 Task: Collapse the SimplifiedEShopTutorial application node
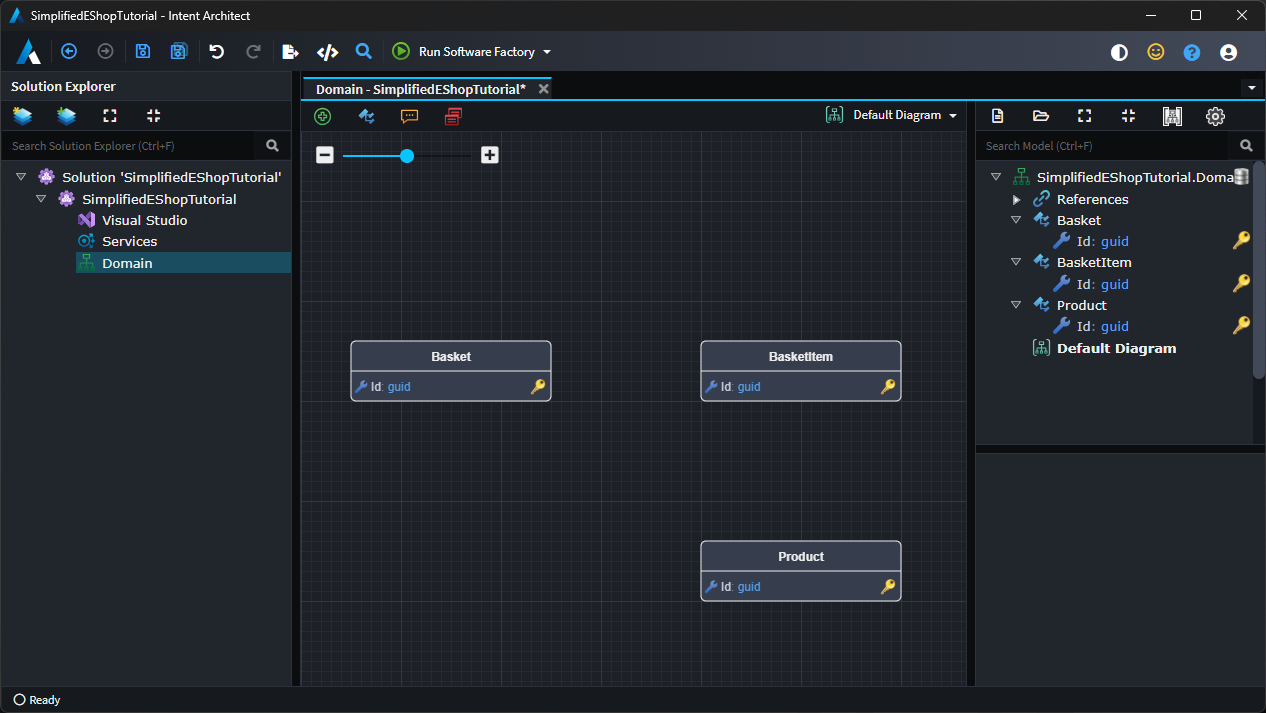tap(41, 199)
